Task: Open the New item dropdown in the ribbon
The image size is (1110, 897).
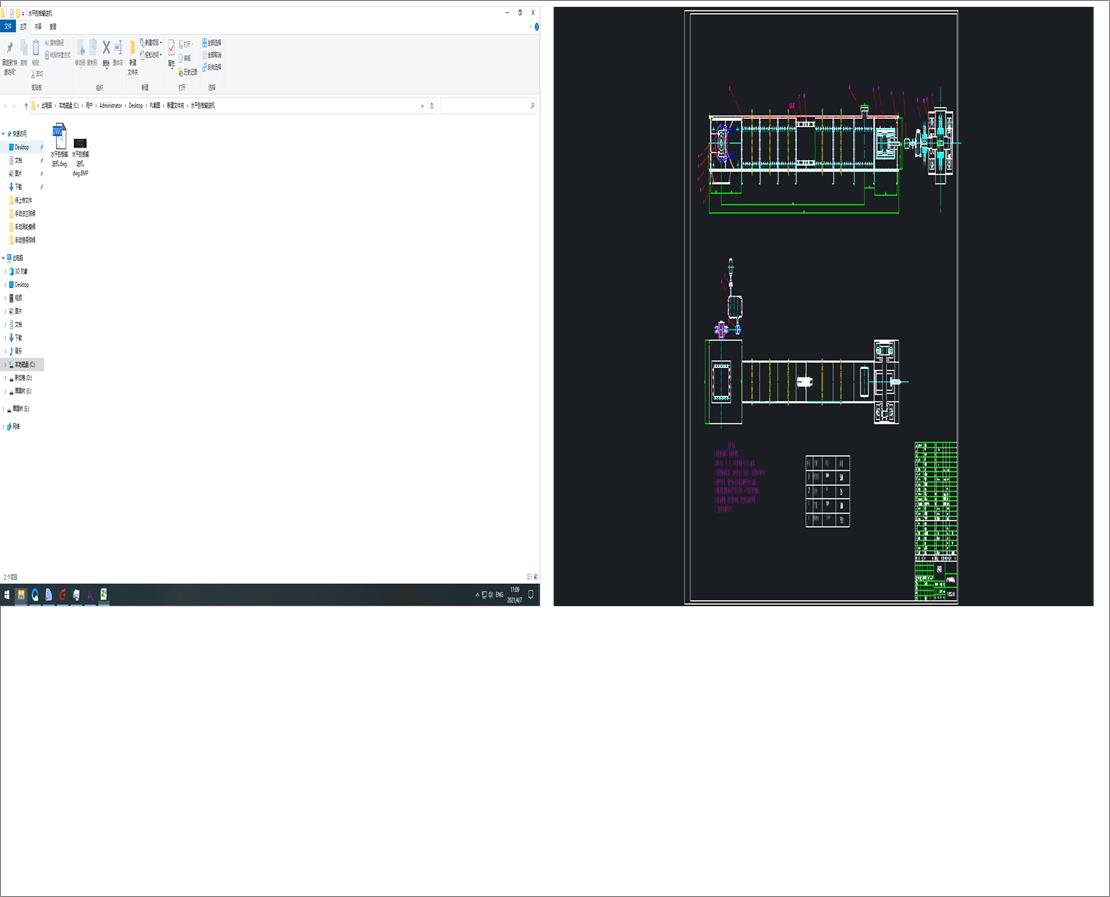Action: tap(151, 43)
